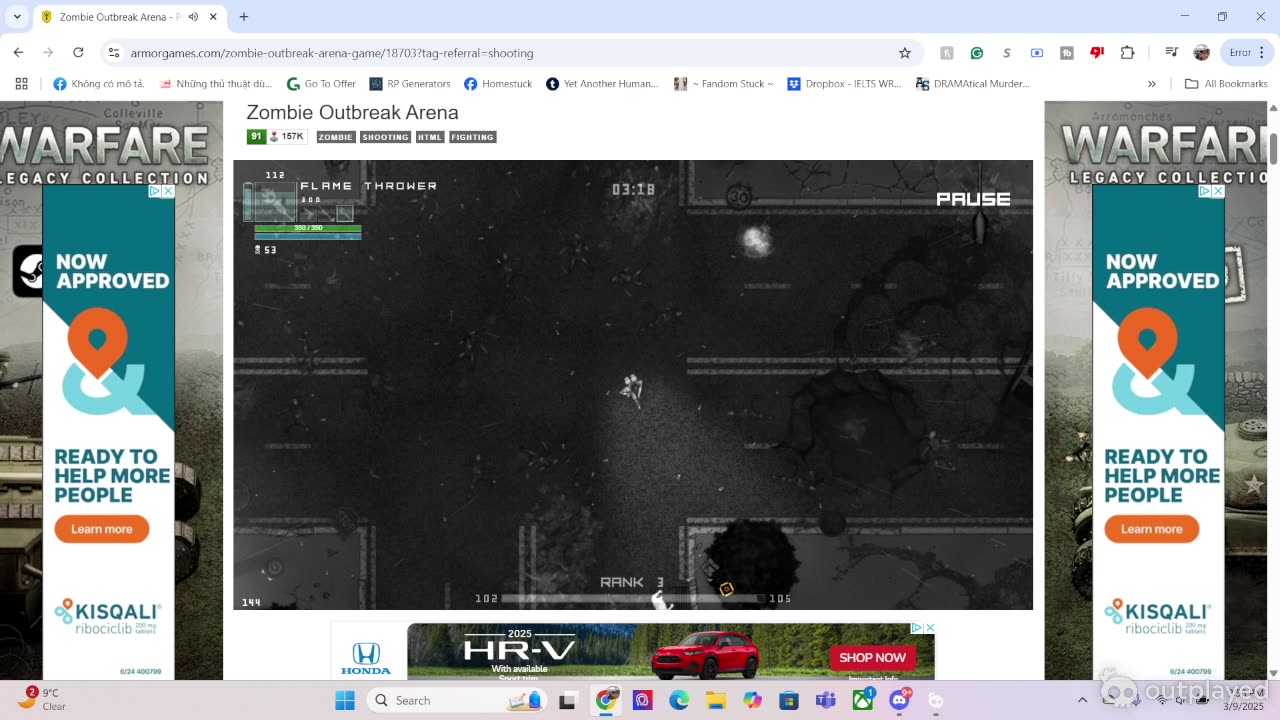Image resolution: width=1280 pixels, height=720 pixels.
Task: Open the Chrome apps grid shortcut
Action: click(21, 84)
